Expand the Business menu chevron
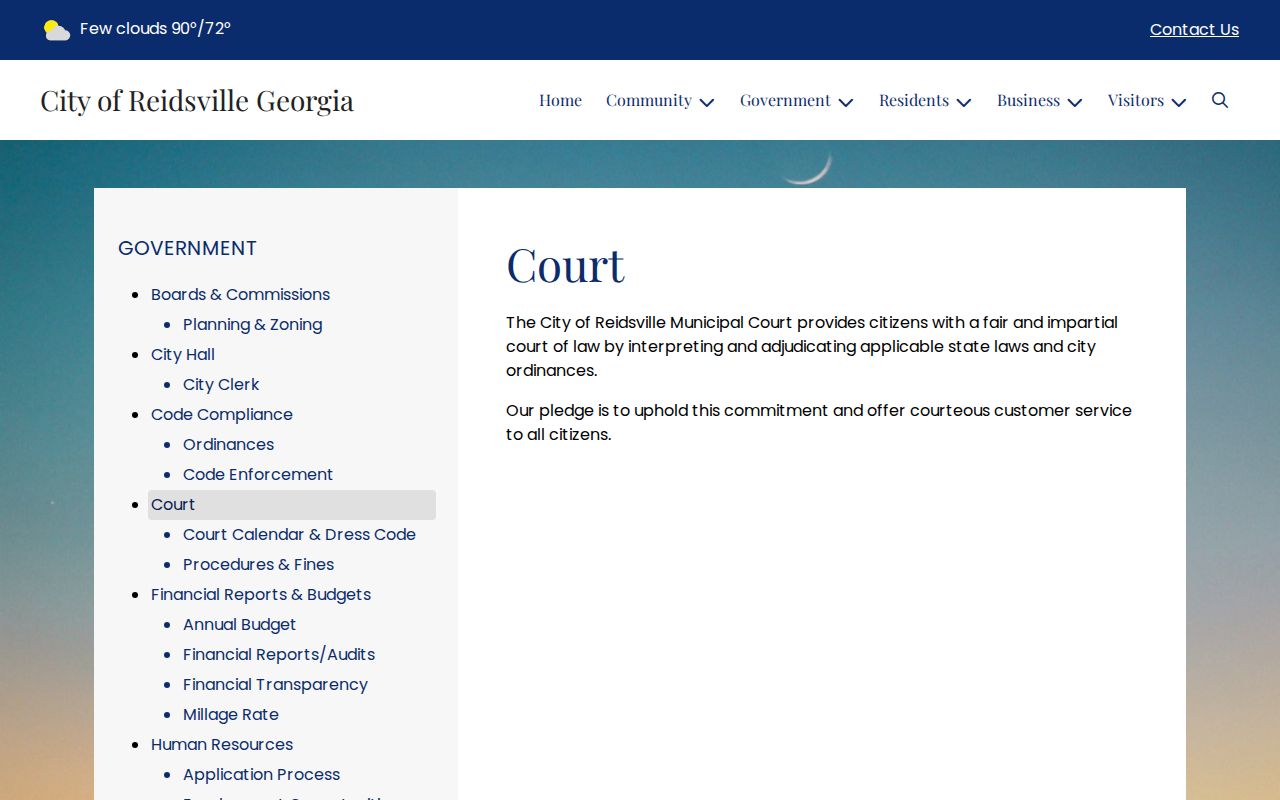This screenshot has width=1280, height=800. [x=1075, y=102]
